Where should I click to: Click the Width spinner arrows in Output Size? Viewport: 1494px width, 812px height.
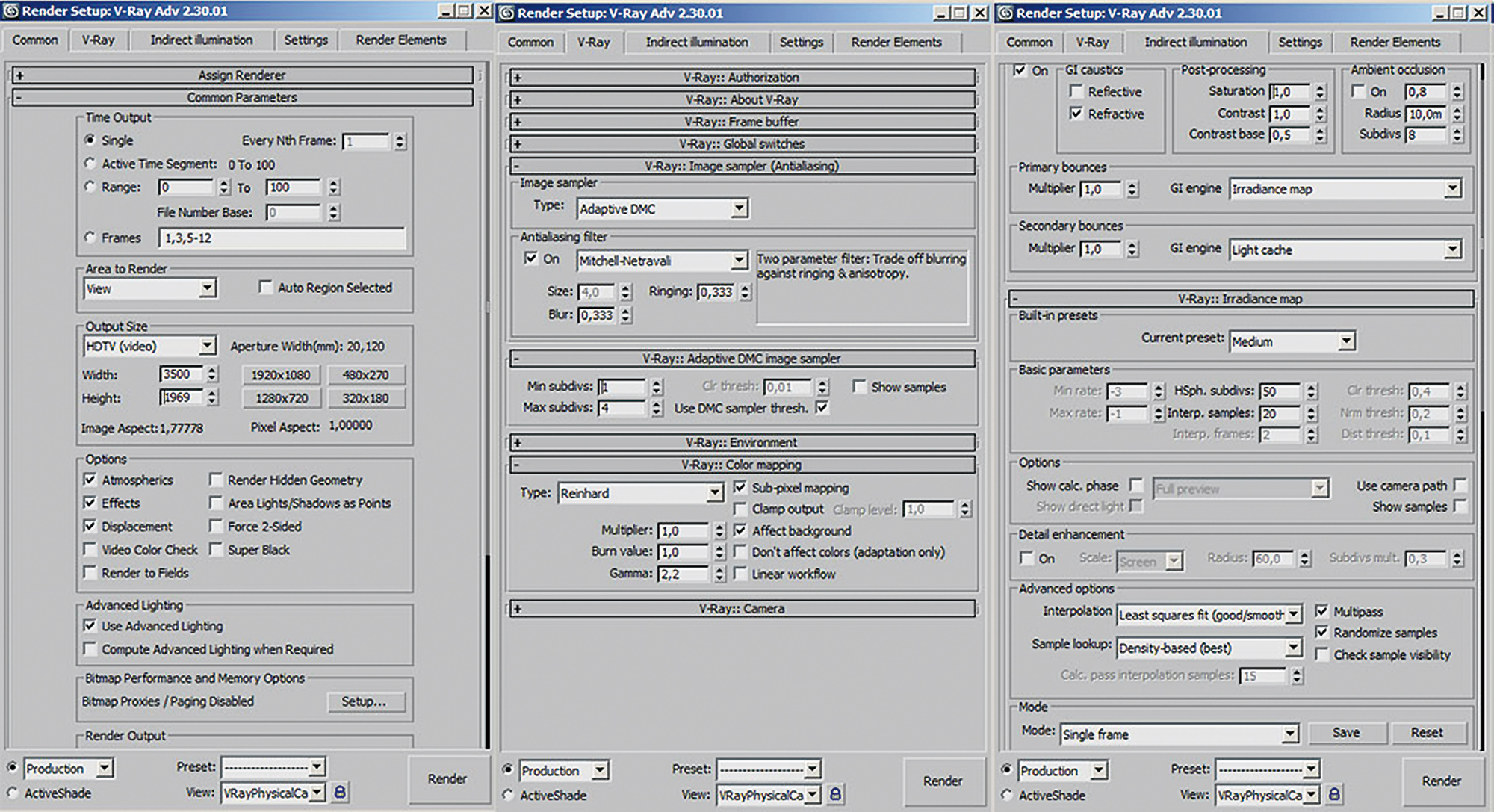click(x=212, y=374)
